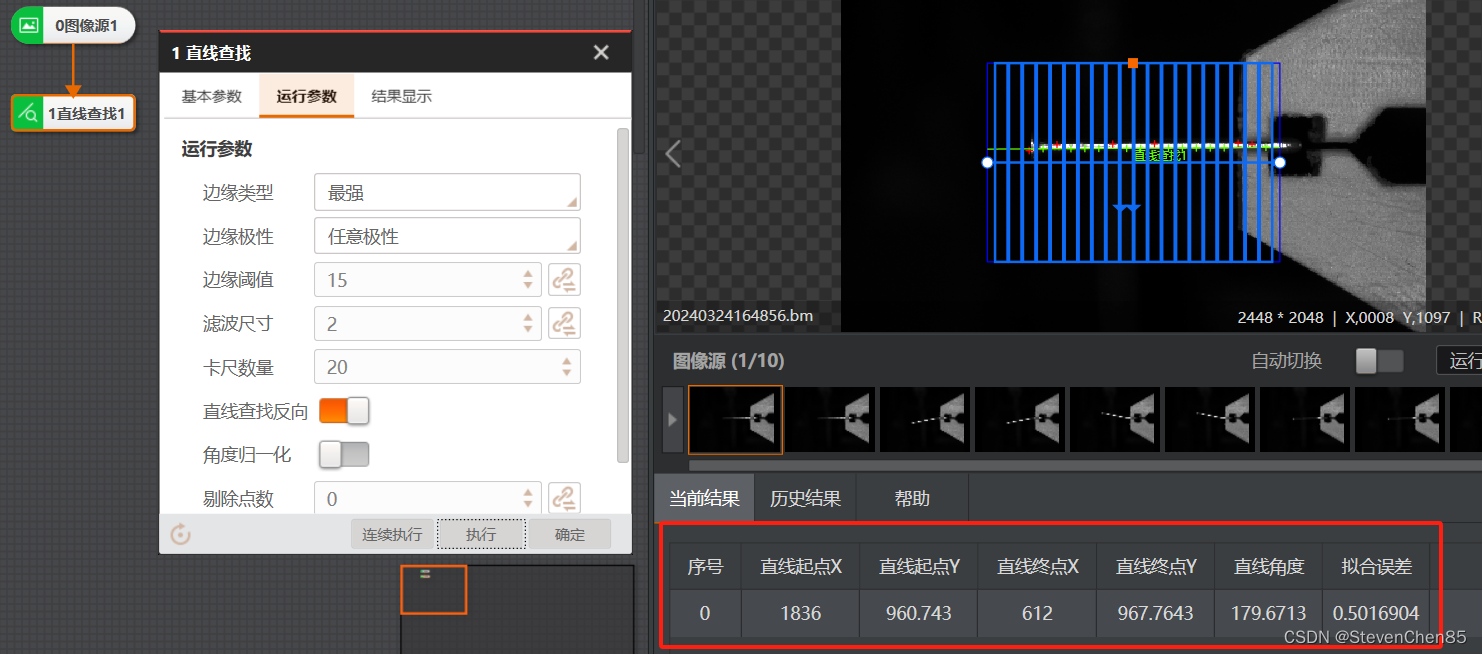Disable the 直线查找反向 toggle
This screenshot has height=654, width=1482.
(344, 410)
